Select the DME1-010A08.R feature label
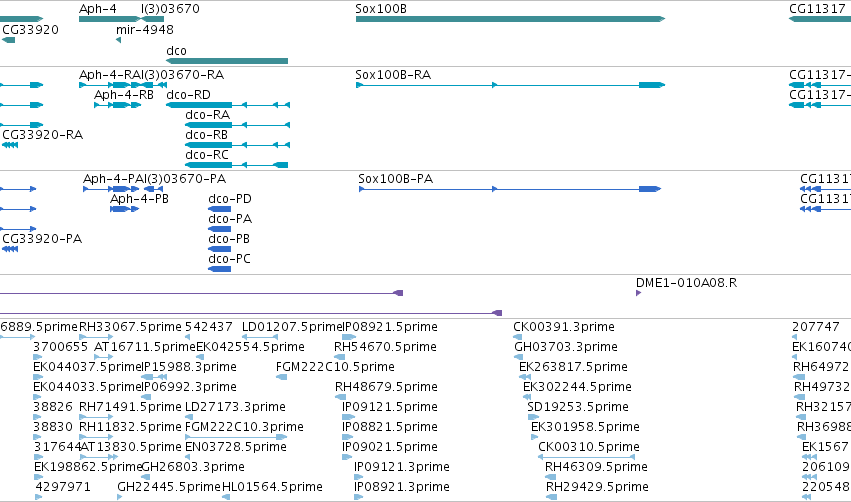 [687, 283]
